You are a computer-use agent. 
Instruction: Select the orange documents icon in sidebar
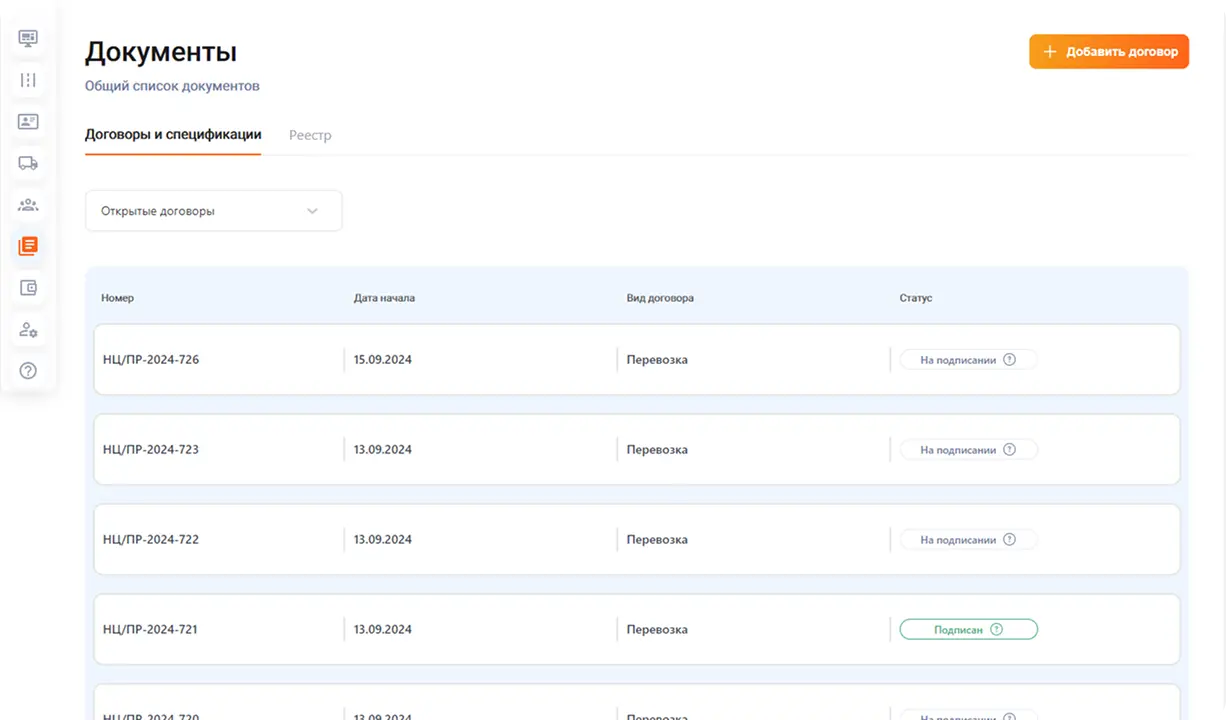point(28,246)
